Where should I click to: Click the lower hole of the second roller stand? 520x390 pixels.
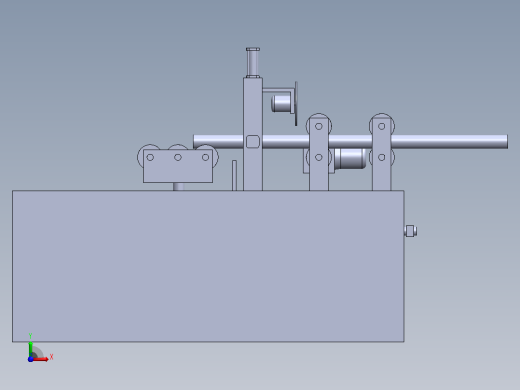[382, 157]
